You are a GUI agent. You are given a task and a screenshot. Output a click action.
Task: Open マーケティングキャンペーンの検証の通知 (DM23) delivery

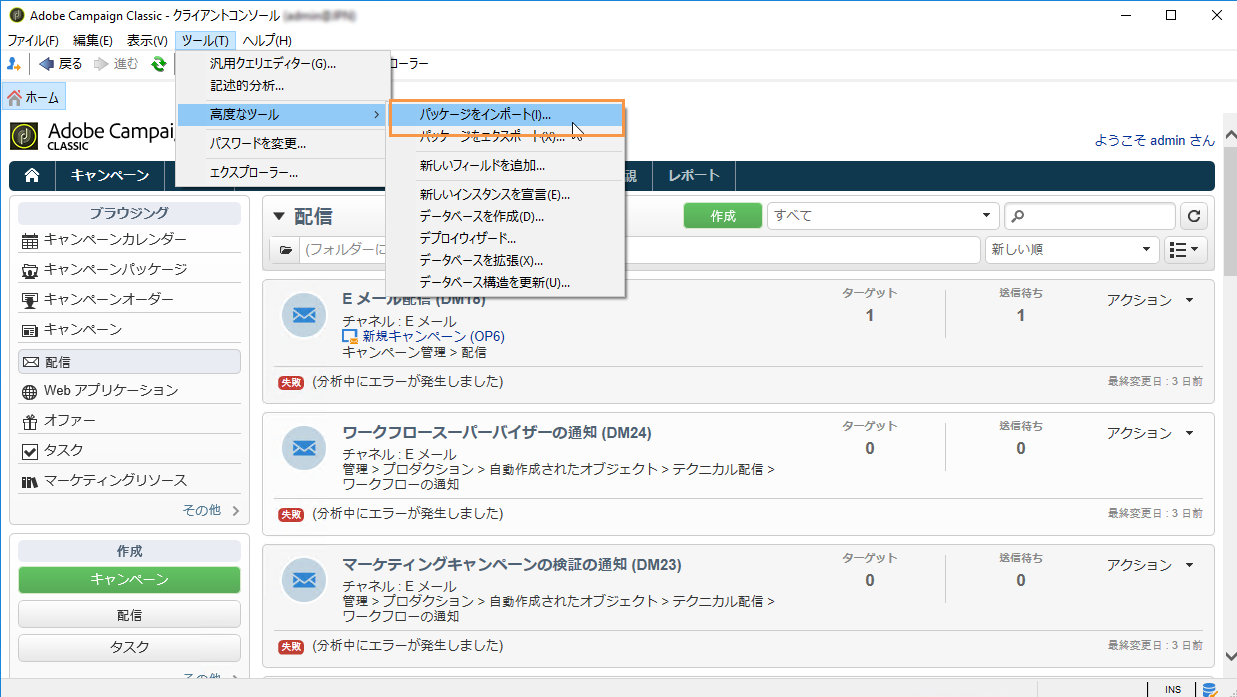pyautogui.click(x=512, y=565)
